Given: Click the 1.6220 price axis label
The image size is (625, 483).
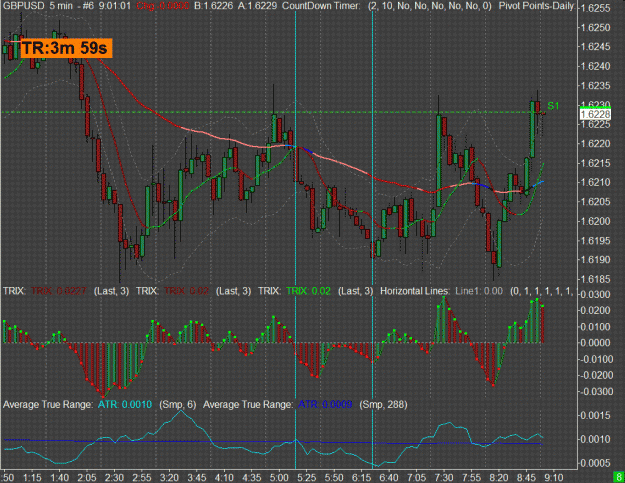Looking at the screenshot, I should click(x=596, y=143).
